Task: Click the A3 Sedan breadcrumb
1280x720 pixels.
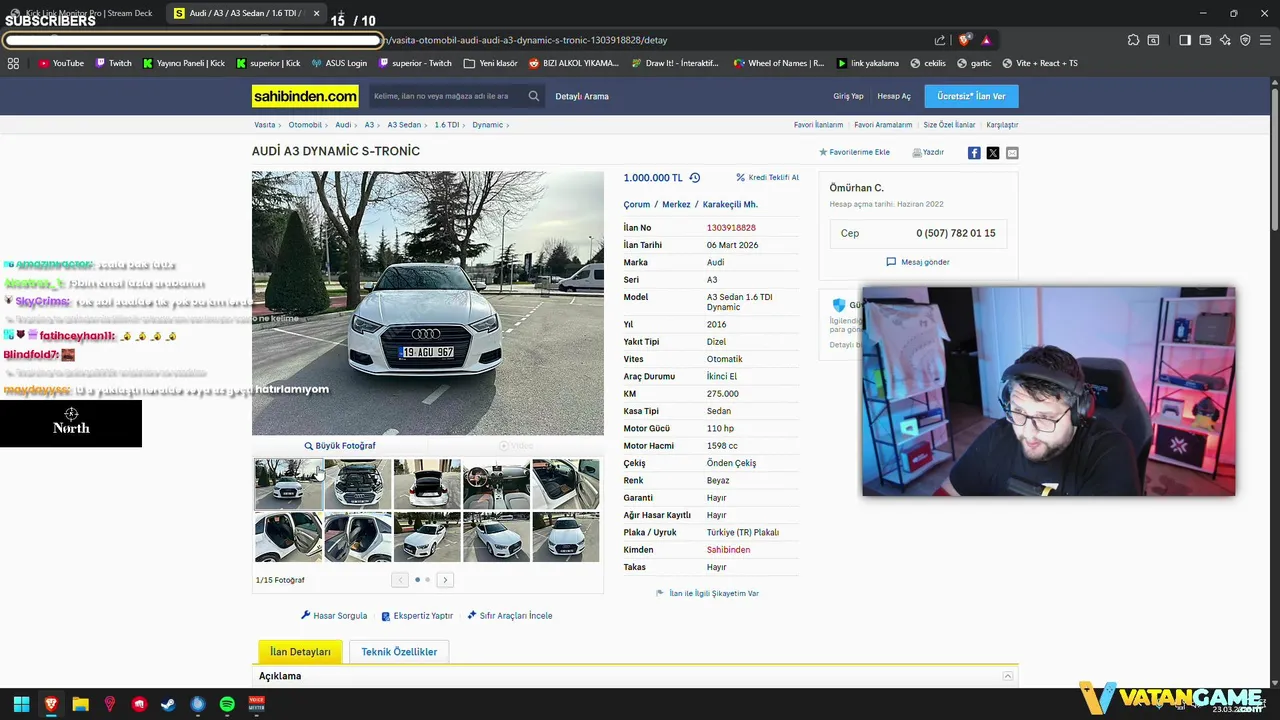Action: point(404,125)
